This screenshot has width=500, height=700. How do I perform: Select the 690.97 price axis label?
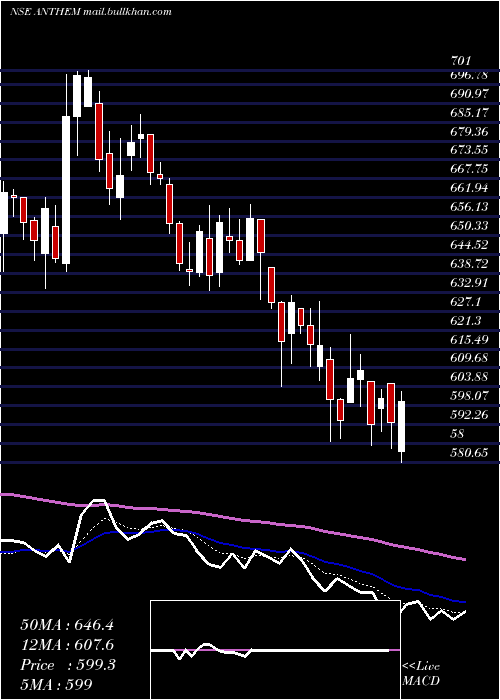[x=469, y=94]
